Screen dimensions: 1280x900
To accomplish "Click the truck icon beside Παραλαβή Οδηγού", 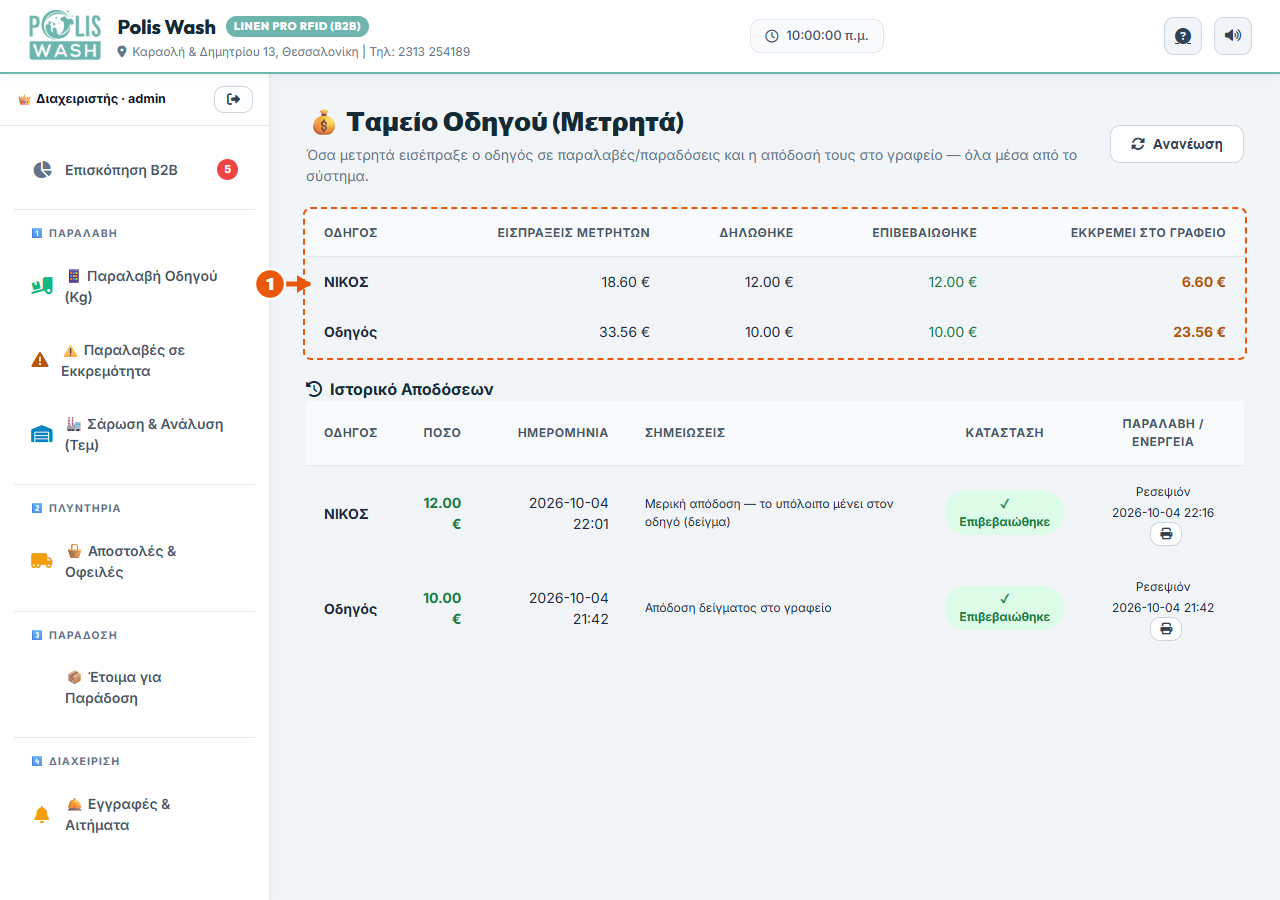I will click(41, 287).
